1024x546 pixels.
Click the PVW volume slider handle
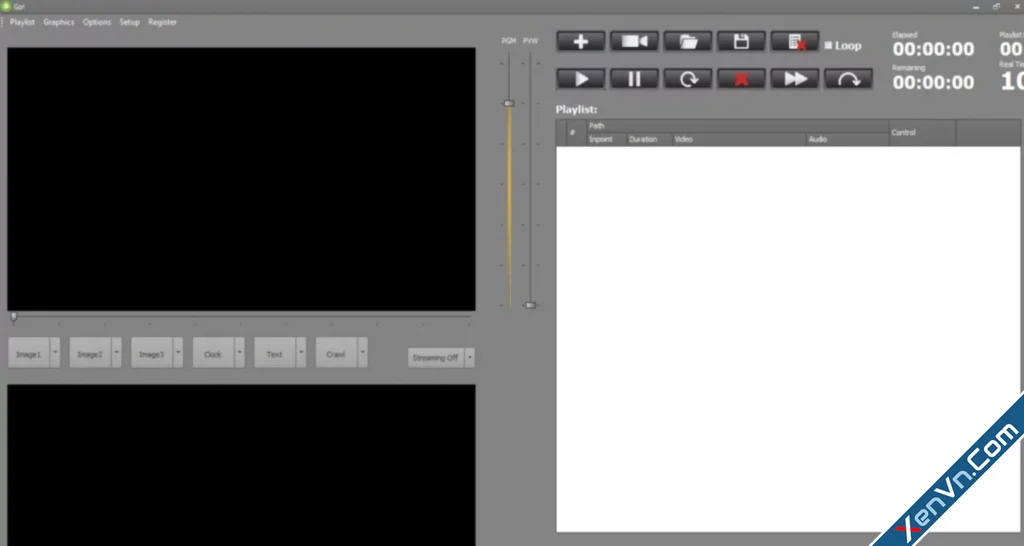[530, 305]
